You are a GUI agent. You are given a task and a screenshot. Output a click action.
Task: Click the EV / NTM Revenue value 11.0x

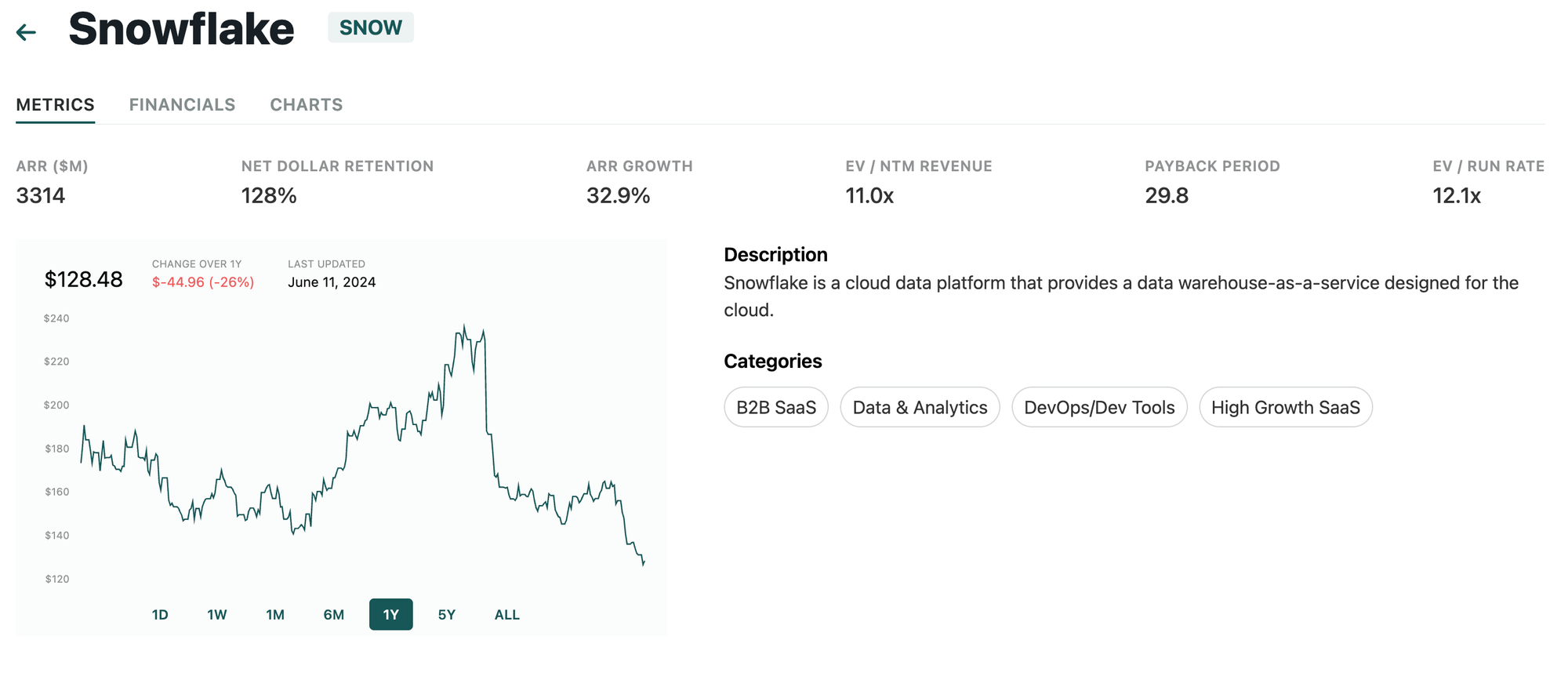(x=869, y=195)
